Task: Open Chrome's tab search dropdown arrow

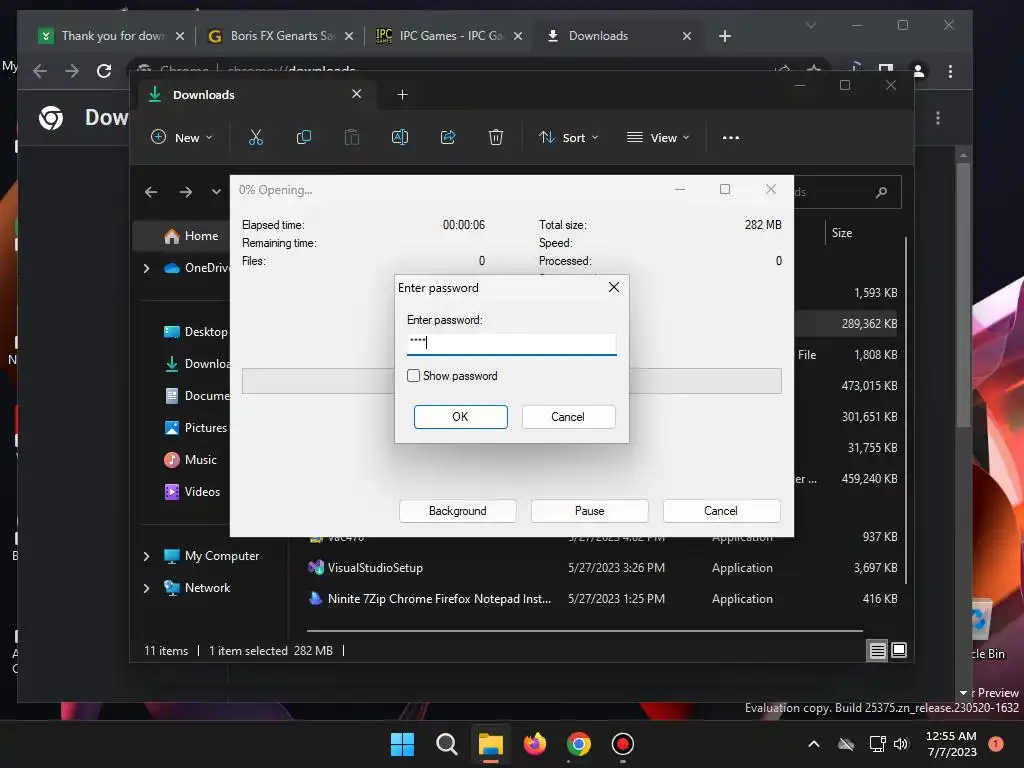Action: [810, 25]
